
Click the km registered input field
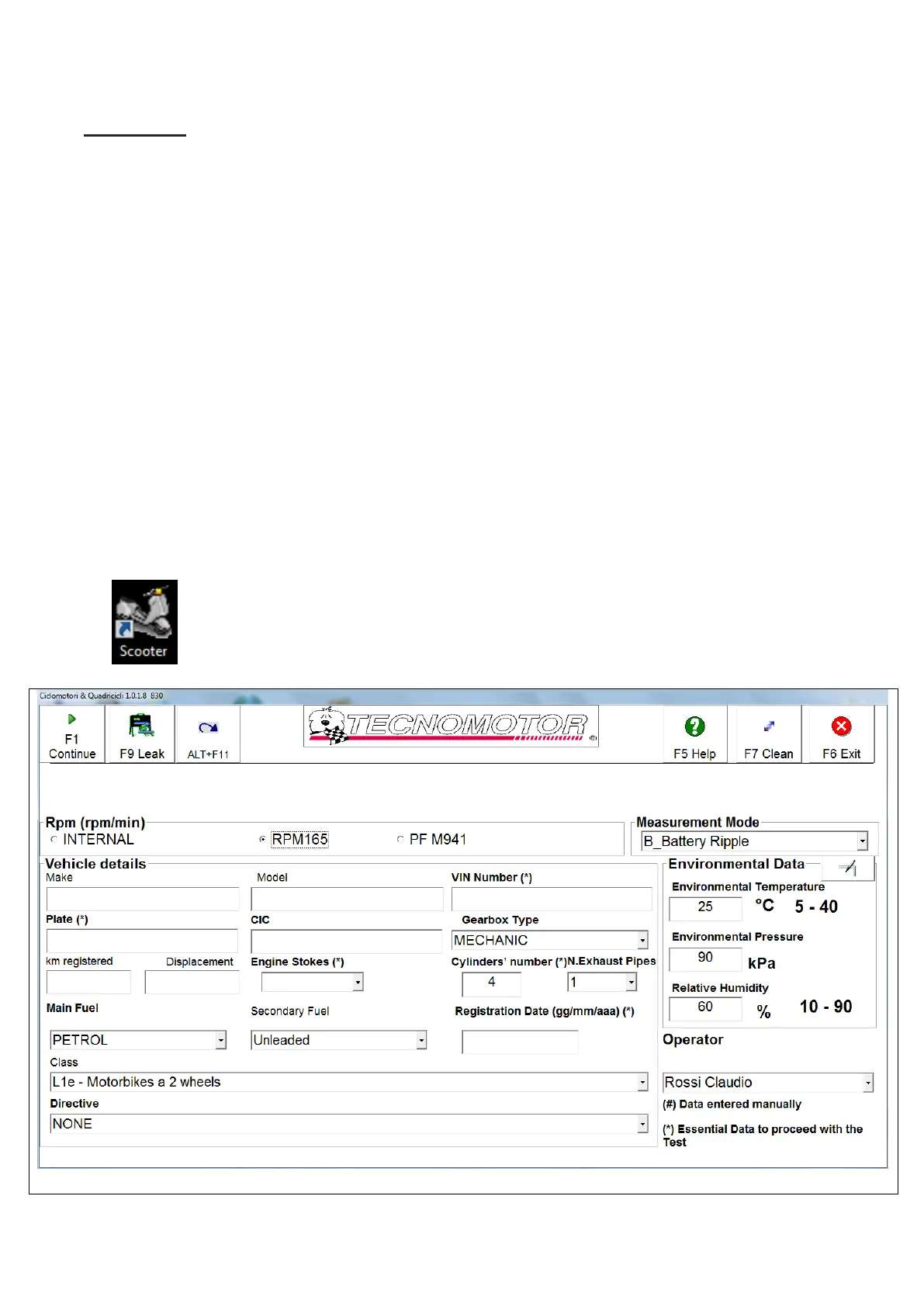pyautogui.click(x=88, y=982)
